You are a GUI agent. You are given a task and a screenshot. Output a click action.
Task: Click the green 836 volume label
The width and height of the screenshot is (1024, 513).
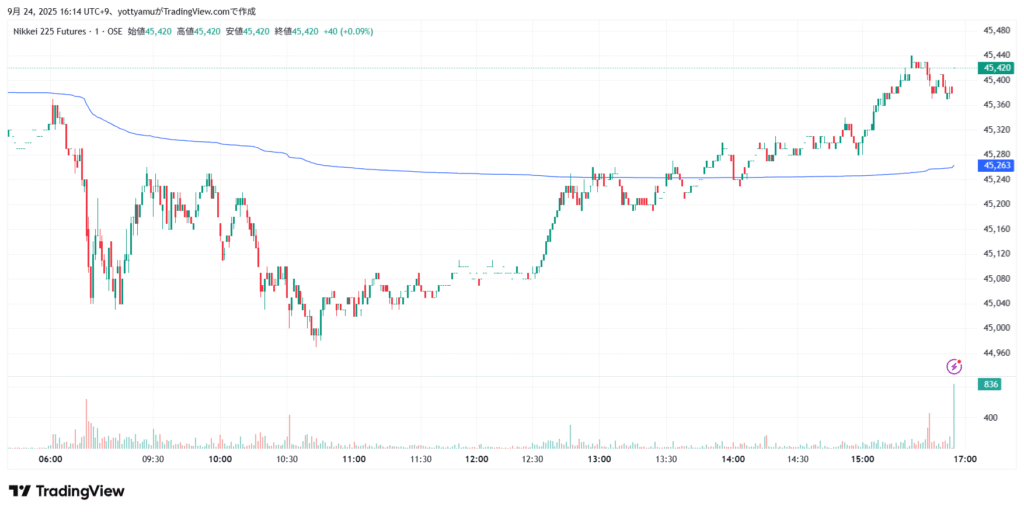tap(991, 384)
